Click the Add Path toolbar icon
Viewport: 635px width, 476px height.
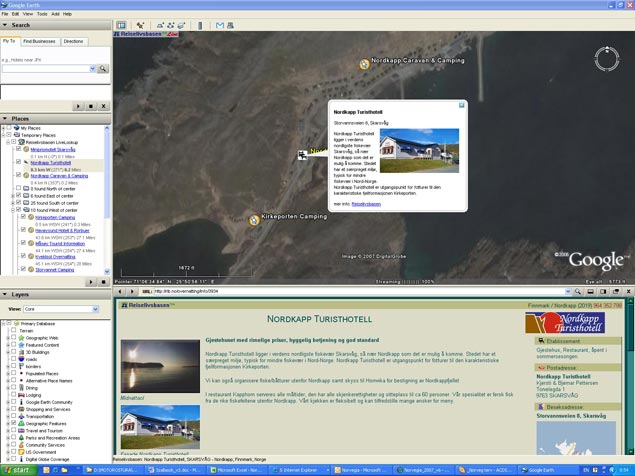click(170, 26)
